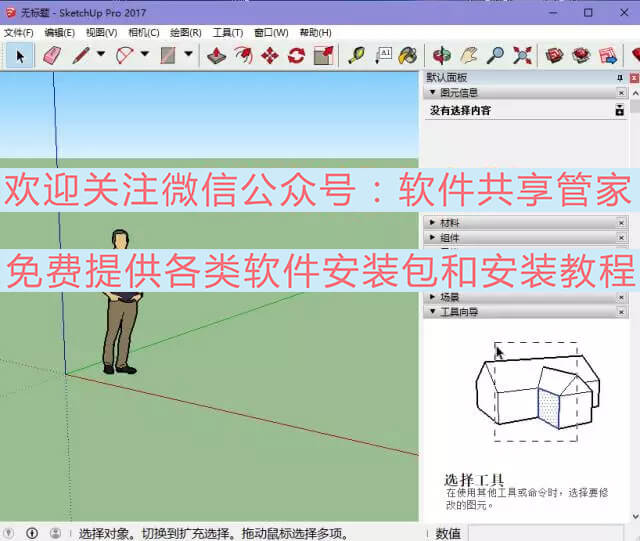Select the arrow Select tool

point(19,55)
